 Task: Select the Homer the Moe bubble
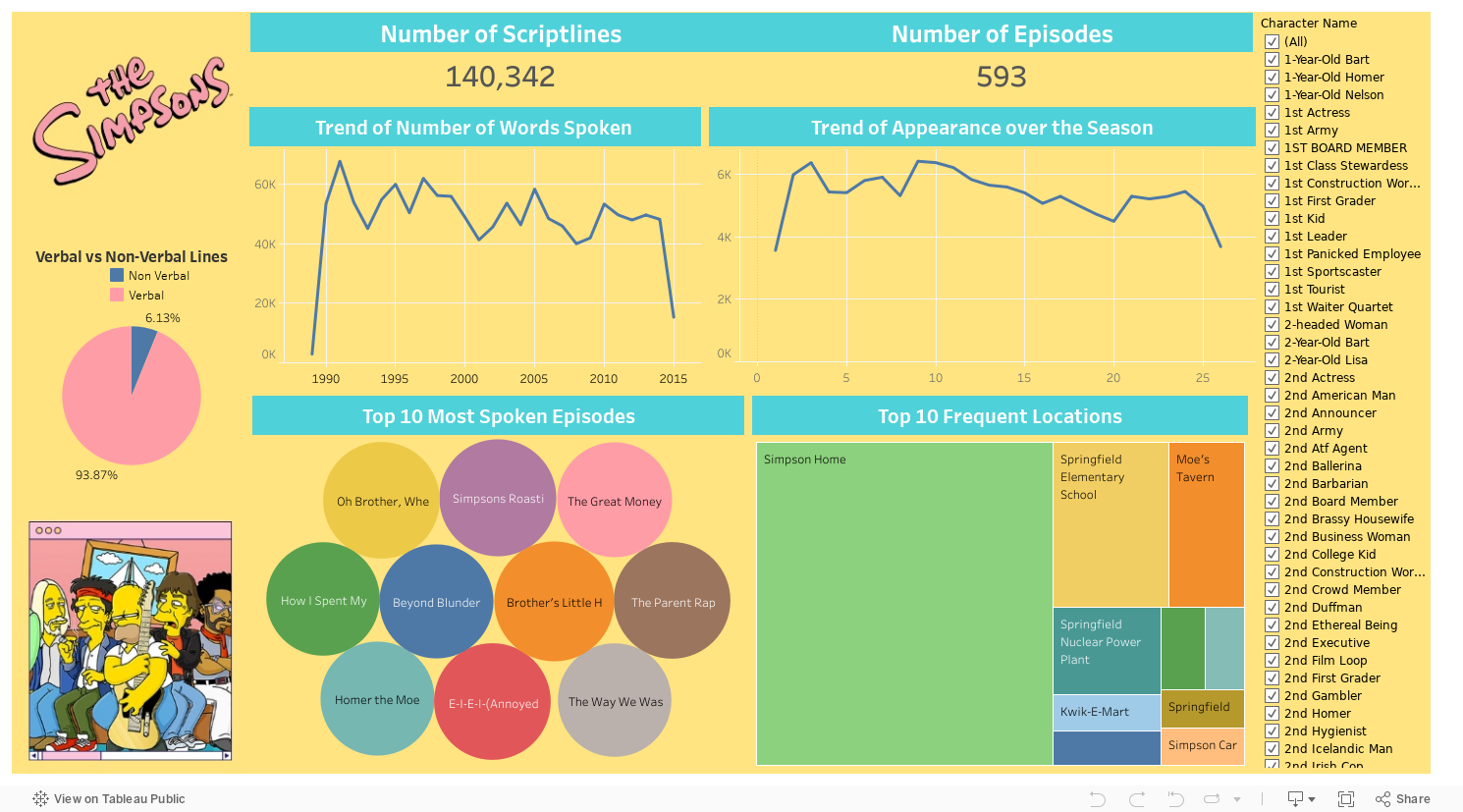(x=377, y=699)
